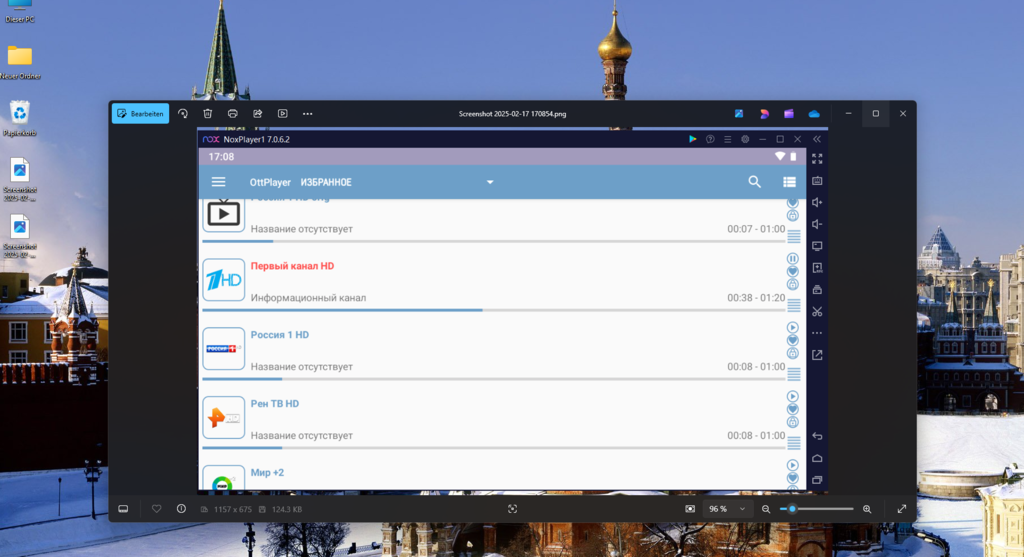Open the NoxPlayer keyboard mapping icon
The width and height of the screenshot is (1024, 557).
(x=817, y=180)
